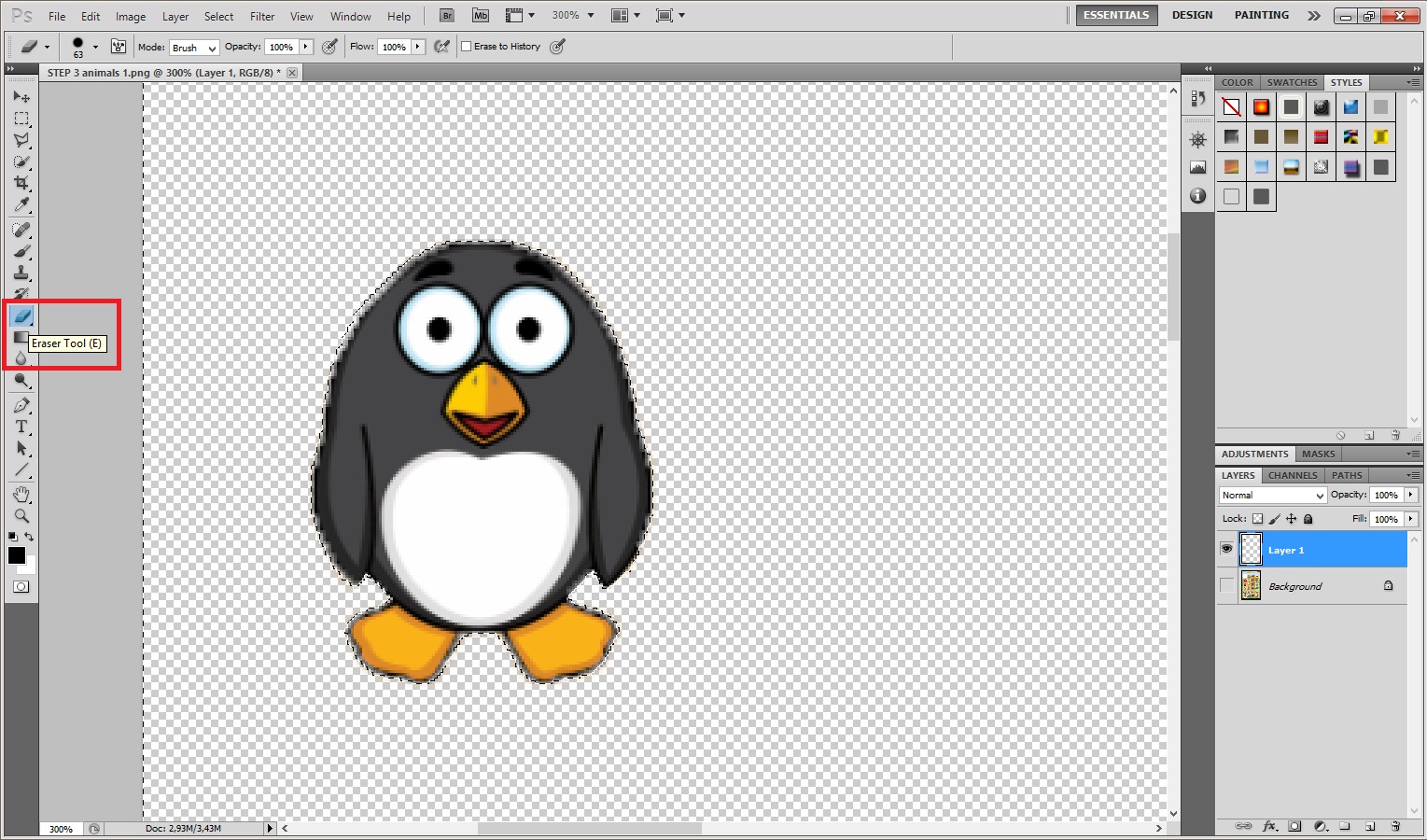
Task: Toggle lock transparent pixels
Action: coord(1257,519)
